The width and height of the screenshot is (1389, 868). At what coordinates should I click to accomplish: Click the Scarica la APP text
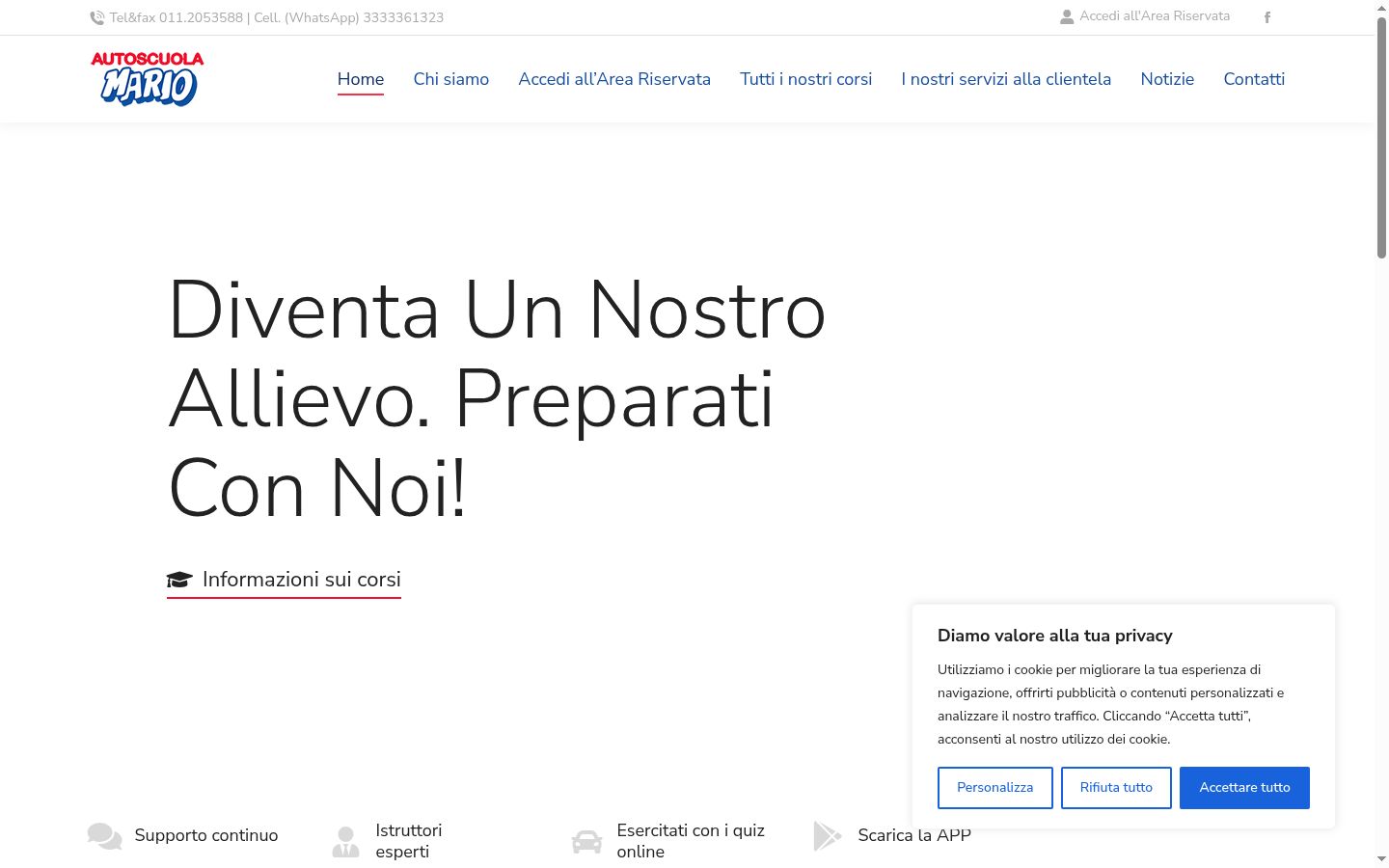[x=914, y=835]
